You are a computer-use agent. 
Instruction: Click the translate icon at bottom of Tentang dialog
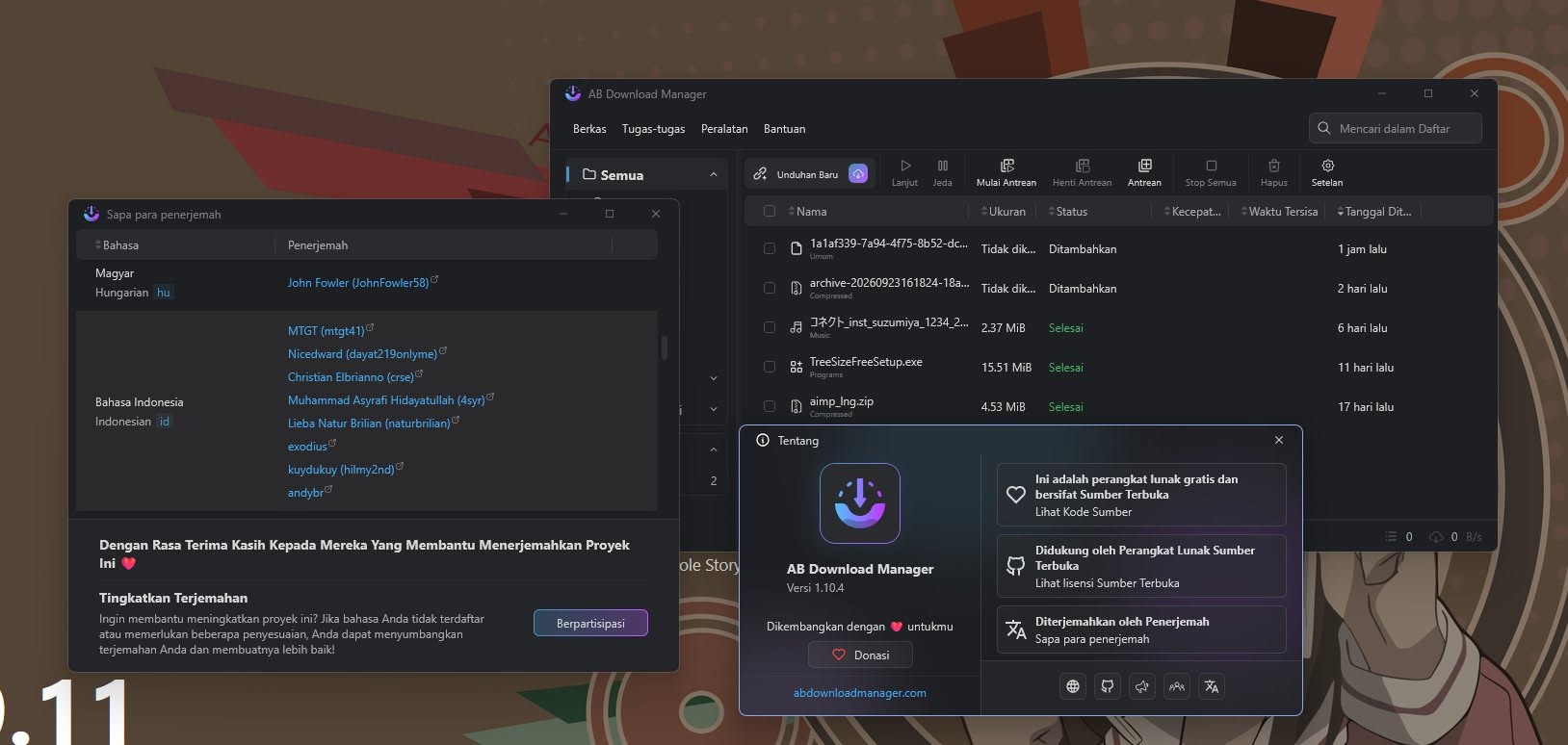tap(1212, 686)
